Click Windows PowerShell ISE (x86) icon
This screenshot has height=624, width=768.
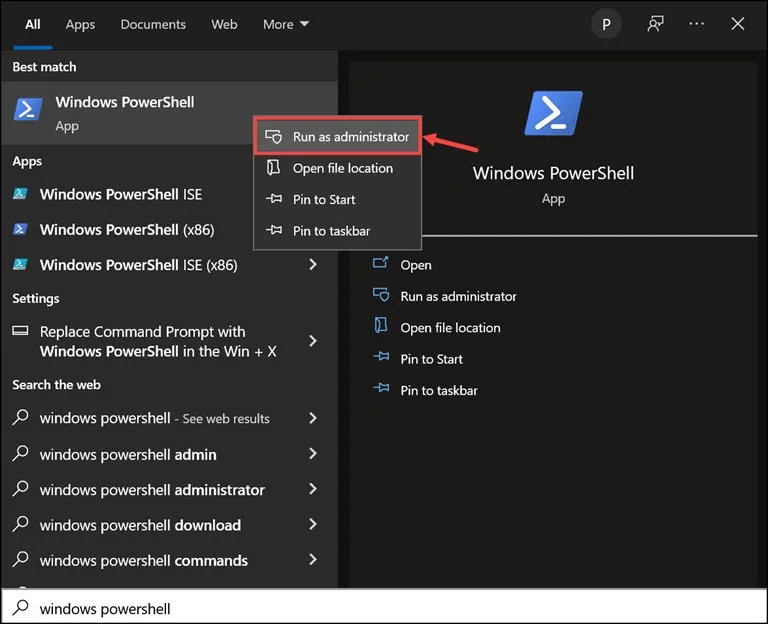pyautogui.click(x=20, y=264)
